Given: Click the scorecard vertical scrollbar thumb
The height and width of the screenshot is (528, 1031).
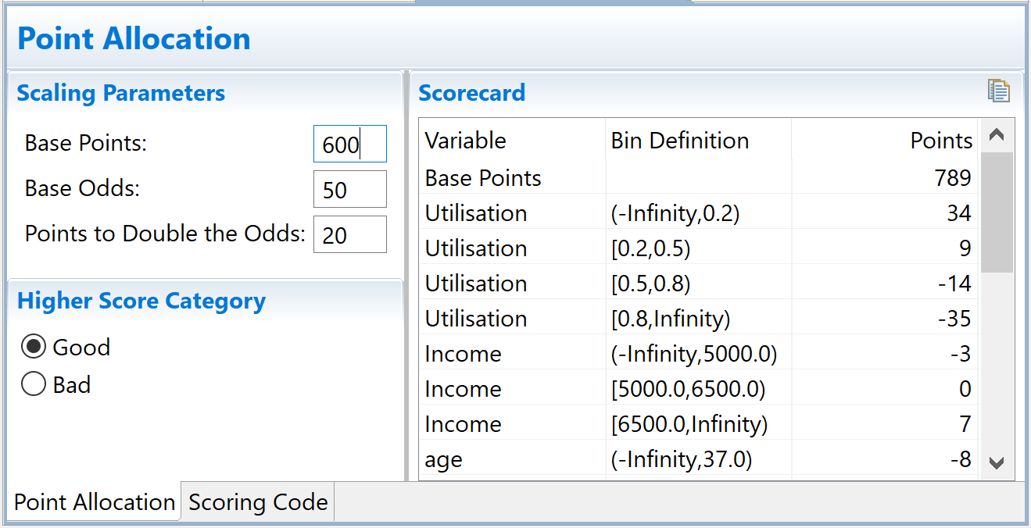Looking at the screenshot, I should click(997, 212).
